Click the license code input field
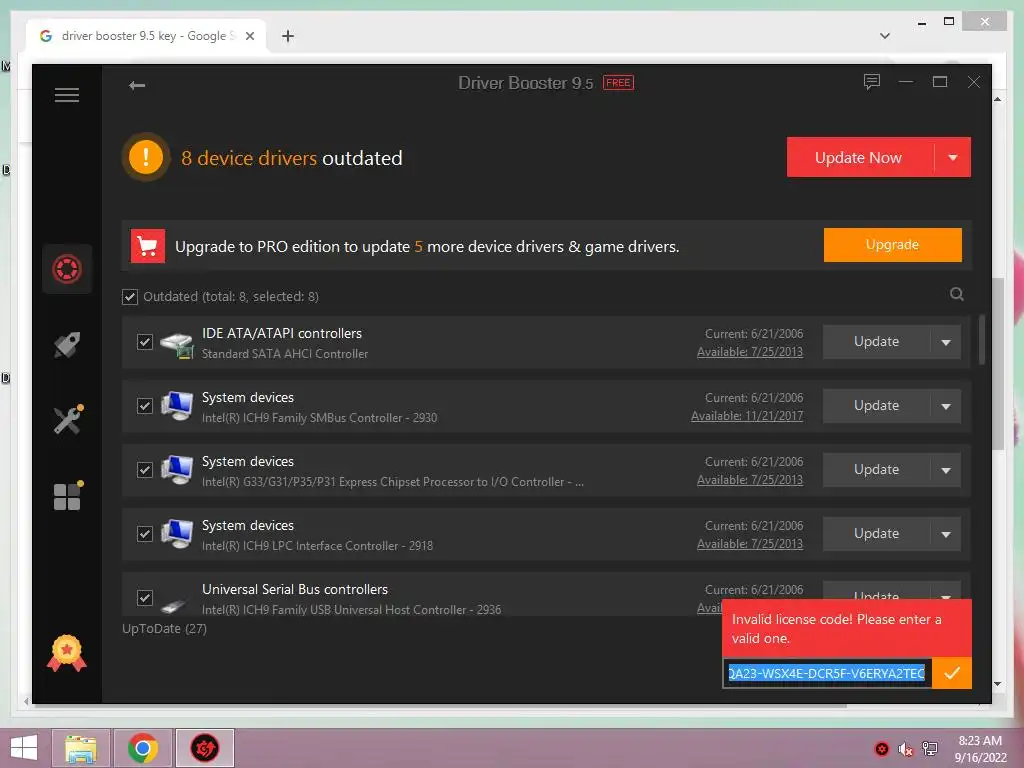The image size is (1024, 768). tap(827, 673)
